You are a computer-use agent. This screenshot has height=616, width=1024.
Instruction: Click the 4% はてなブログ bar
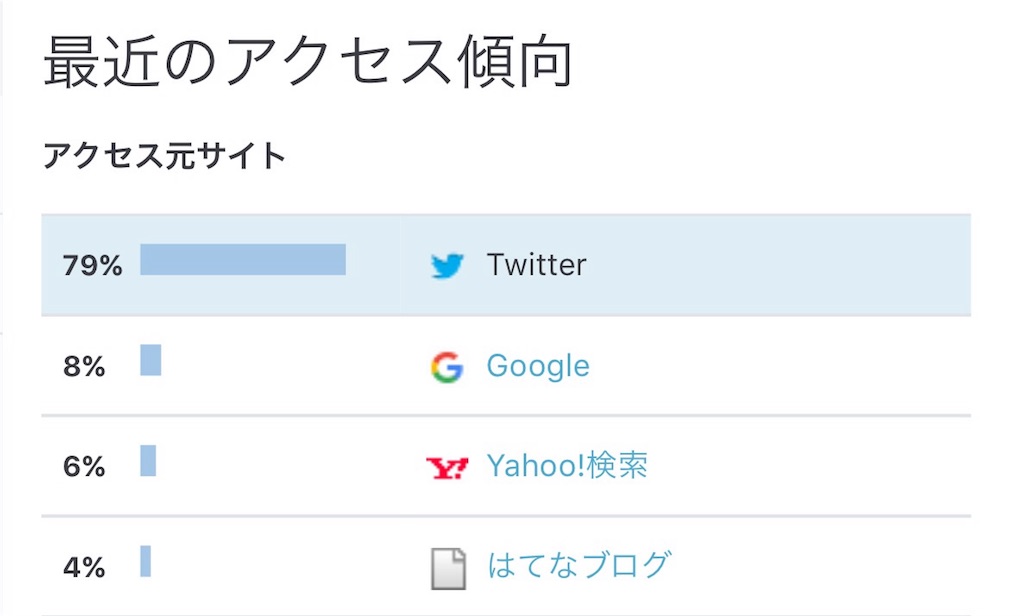tap(146, 561)
